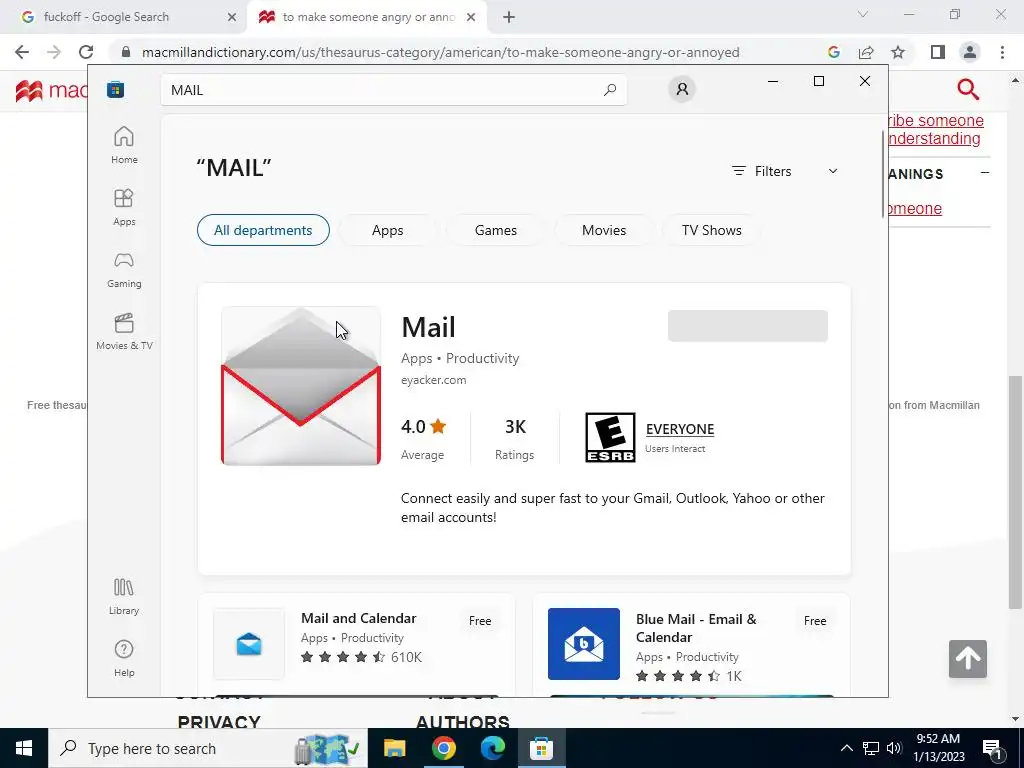
Task: Click the Store search input field
Action: point(394,90)
